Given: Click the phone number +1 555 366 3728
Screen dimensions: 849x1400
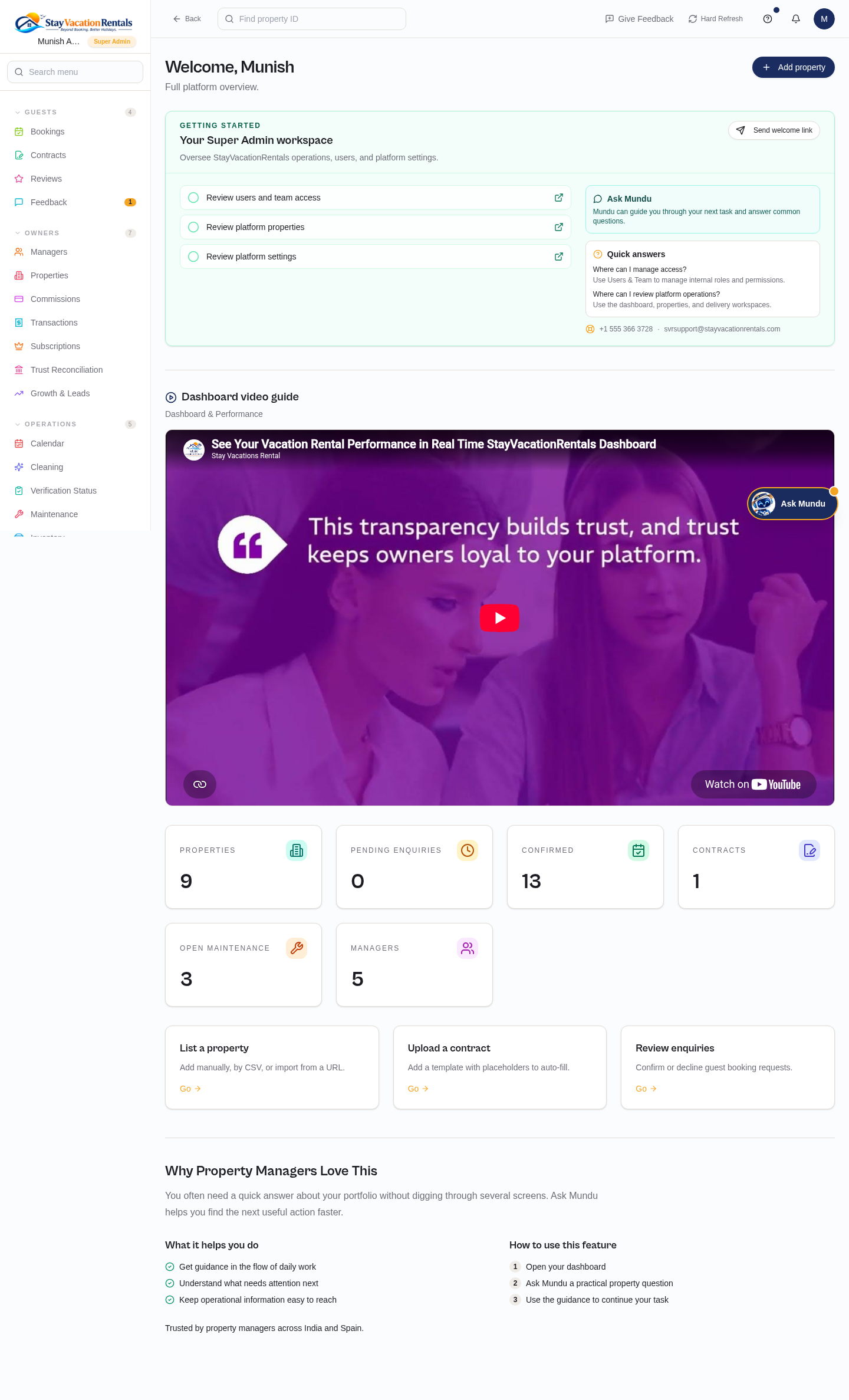Looking at the screenshot, I should pos(626,329).
